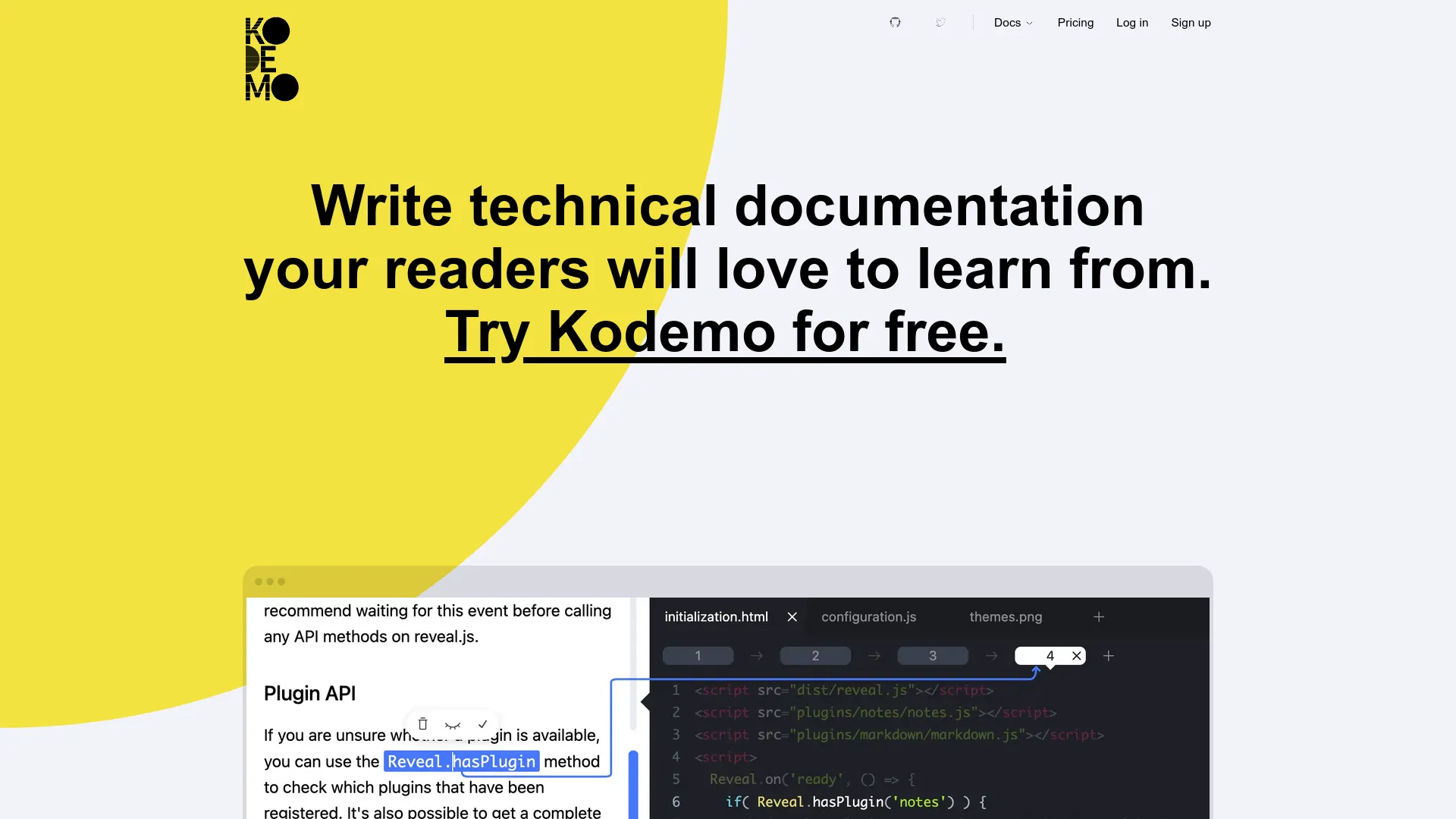Select code step 3
The width and height of the screenshot is (1456, 819).
pyautogui.click(x=933, y=656)
